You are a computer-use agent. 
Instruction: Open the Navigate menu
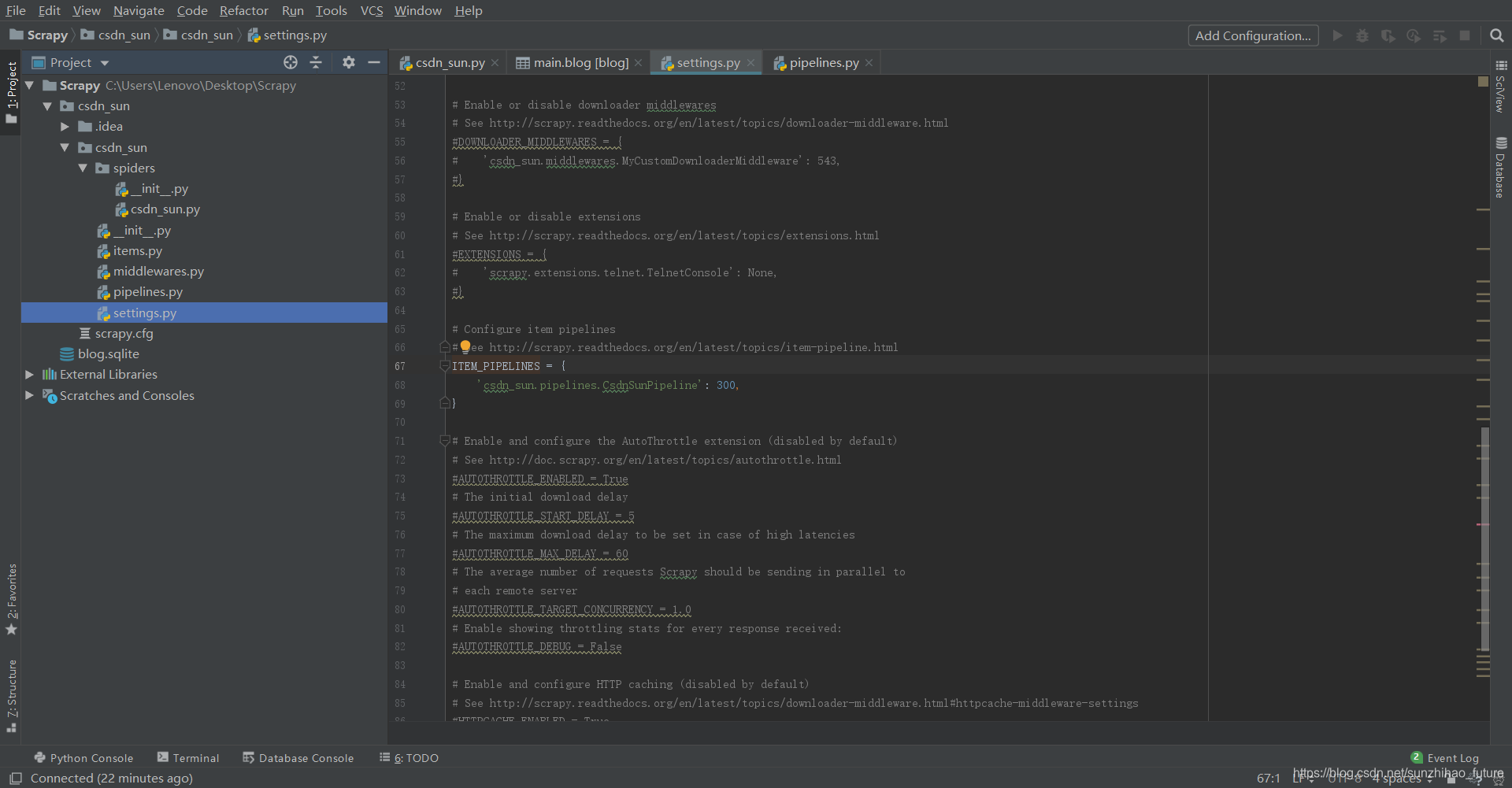(x=139, y=10)
